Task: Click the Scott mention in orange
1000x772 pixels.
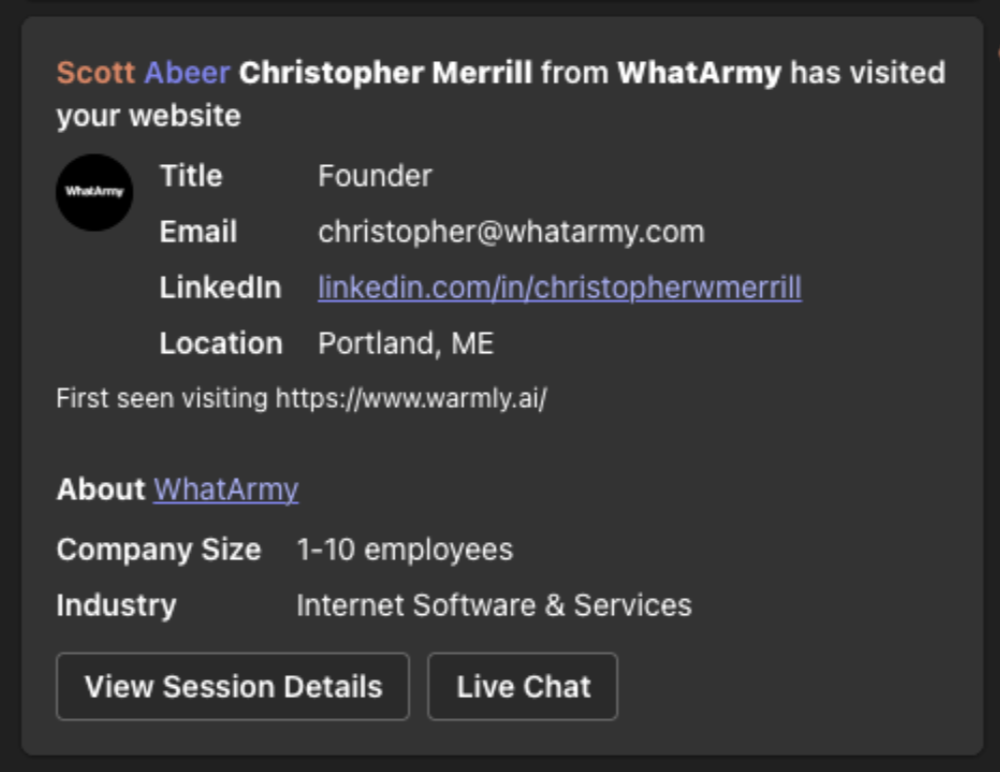Action: pos(96,73)
